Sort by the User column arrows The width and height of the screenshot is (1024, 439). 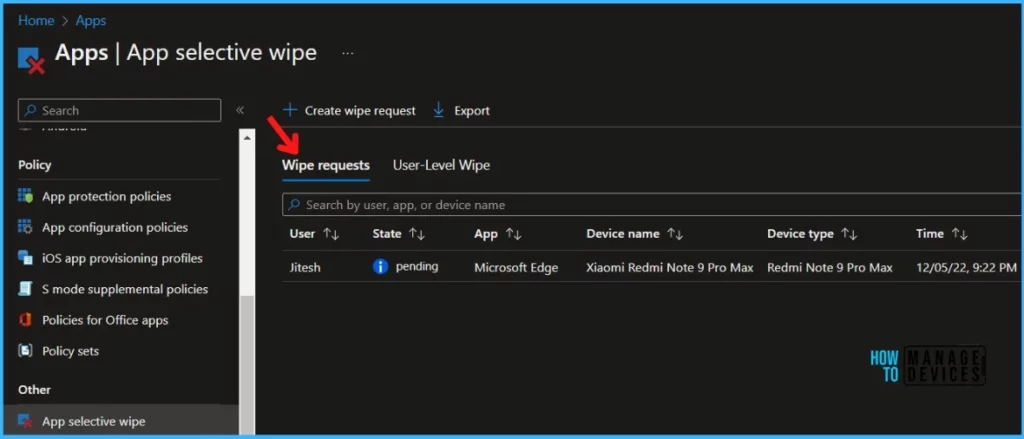pos(331,234)
